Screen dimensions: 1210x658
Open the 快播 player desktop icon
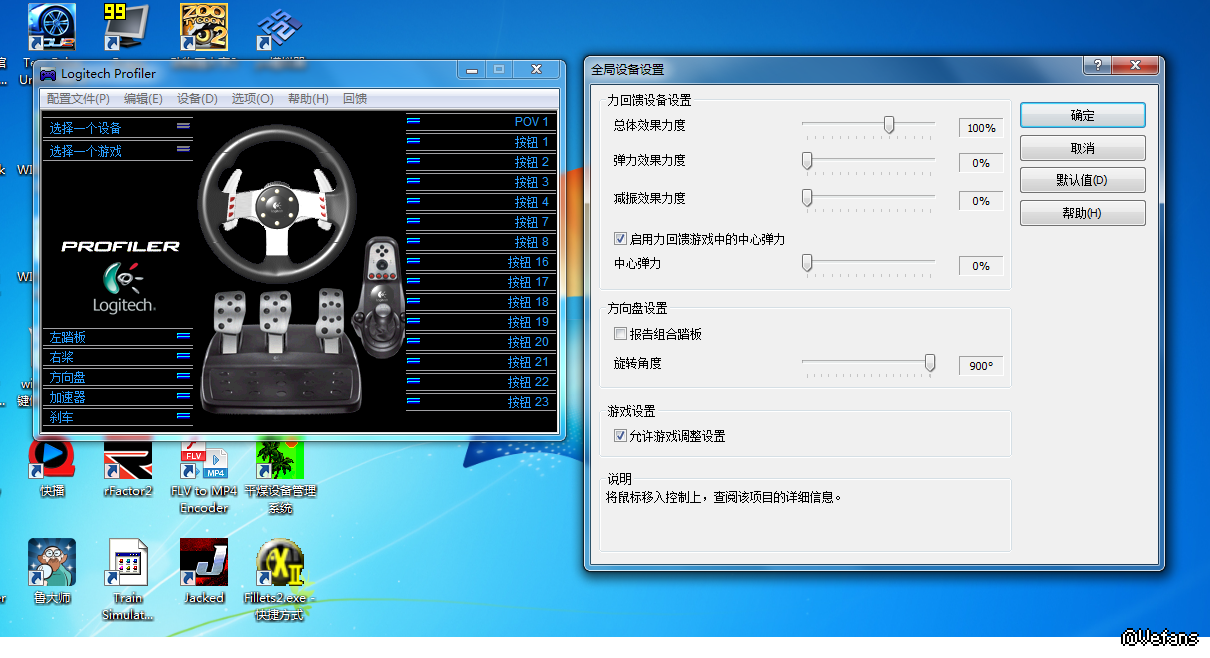pos(52,461)
